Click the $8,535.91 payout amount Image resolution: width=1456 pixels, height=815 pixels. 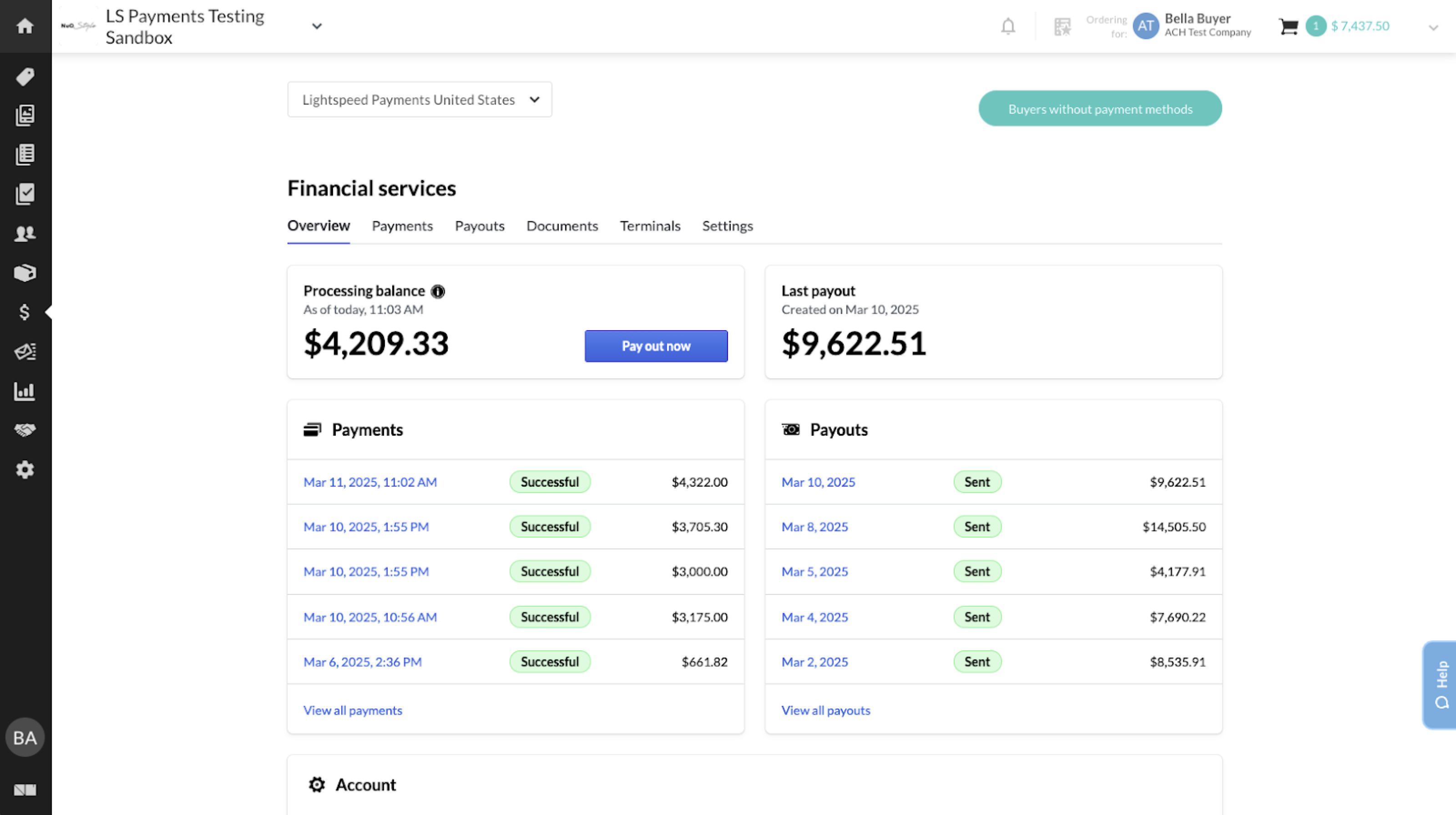[1178, 662]
